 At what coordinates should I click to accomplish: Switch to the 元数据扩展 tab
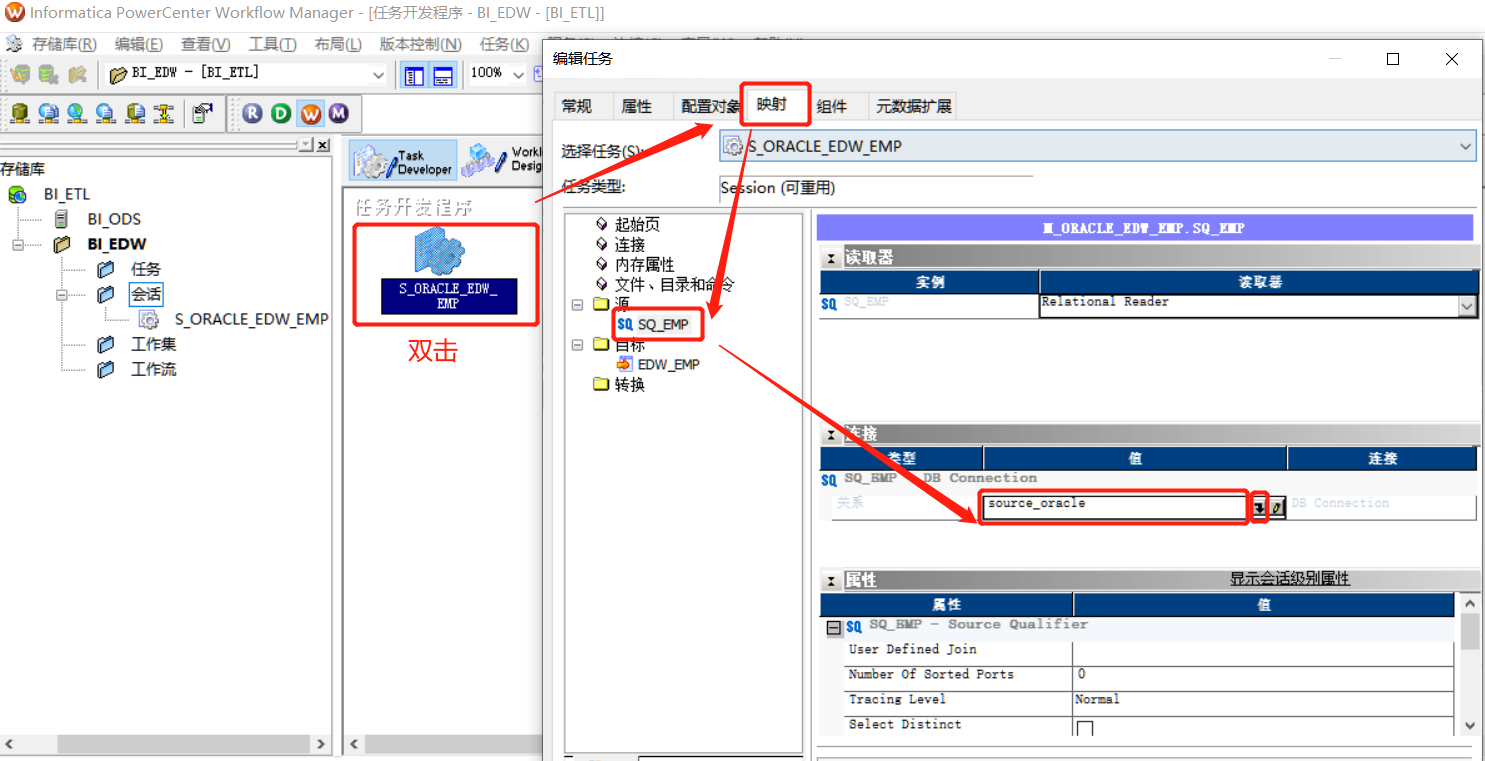click(913, 106)
